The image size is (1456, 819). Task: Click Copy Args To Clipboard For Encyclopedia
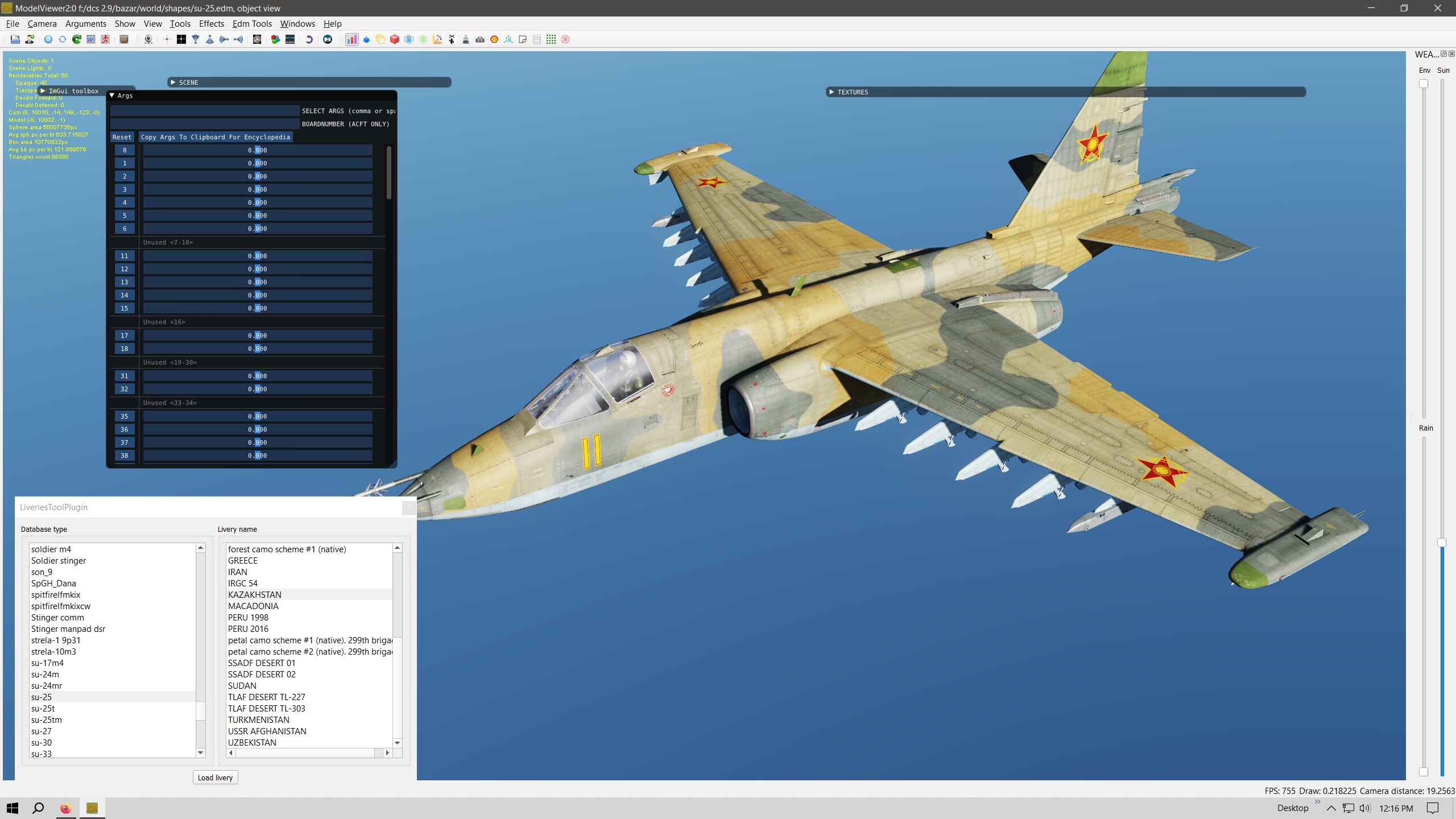point(216,137)
